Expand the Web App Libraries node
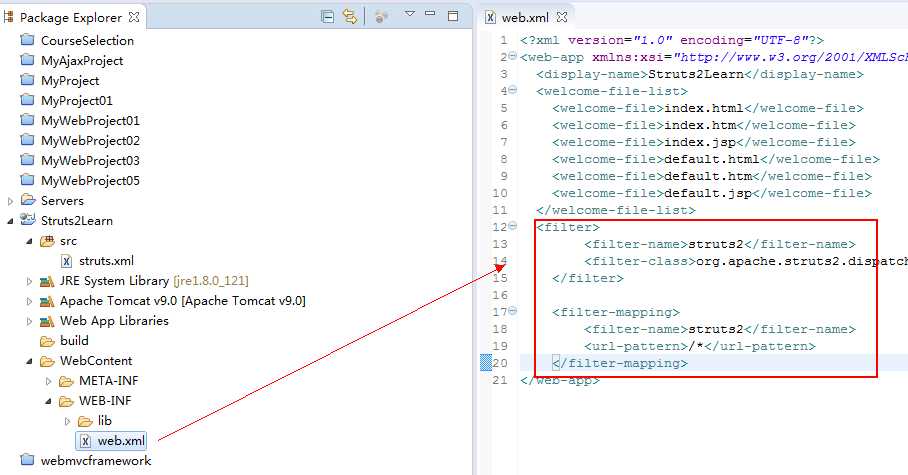This screenshot has height=475, width=908. point(29,321)
